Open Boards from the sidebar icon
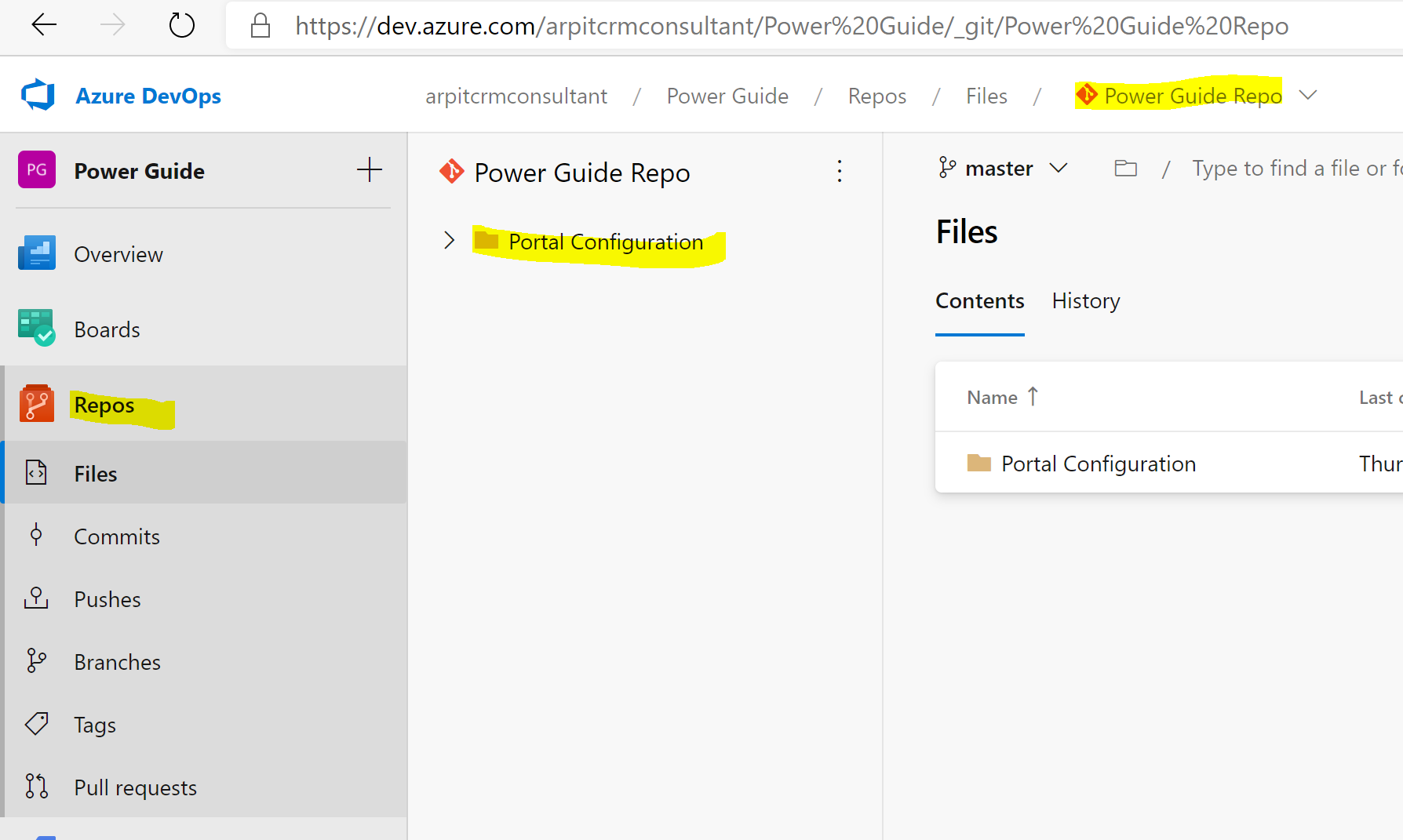The image size is (1403, 840). [37, 328]
